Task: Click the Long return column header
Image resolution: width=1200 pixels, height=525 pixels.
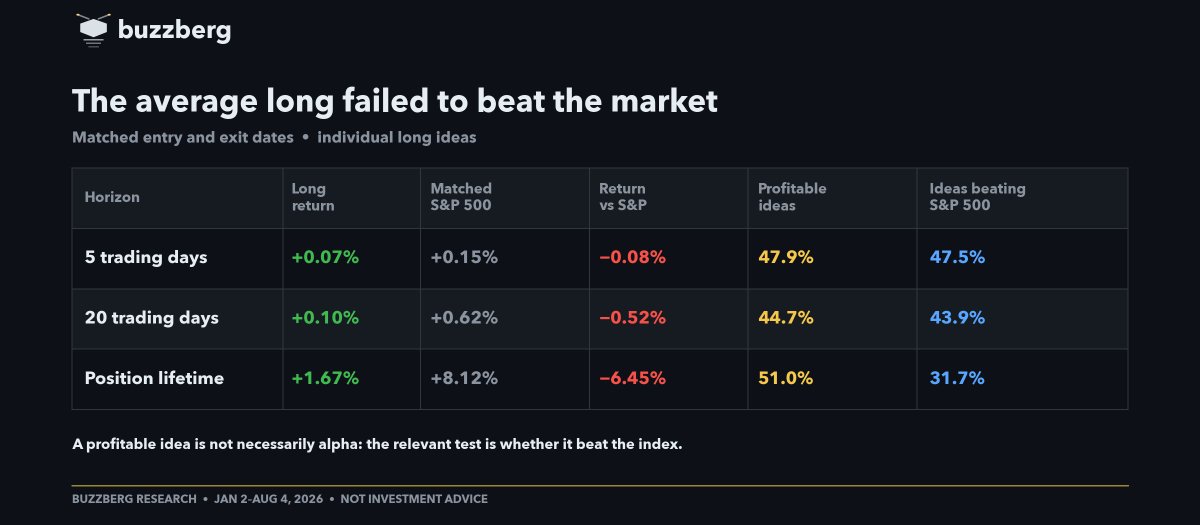Action: (x=313, y=197)
